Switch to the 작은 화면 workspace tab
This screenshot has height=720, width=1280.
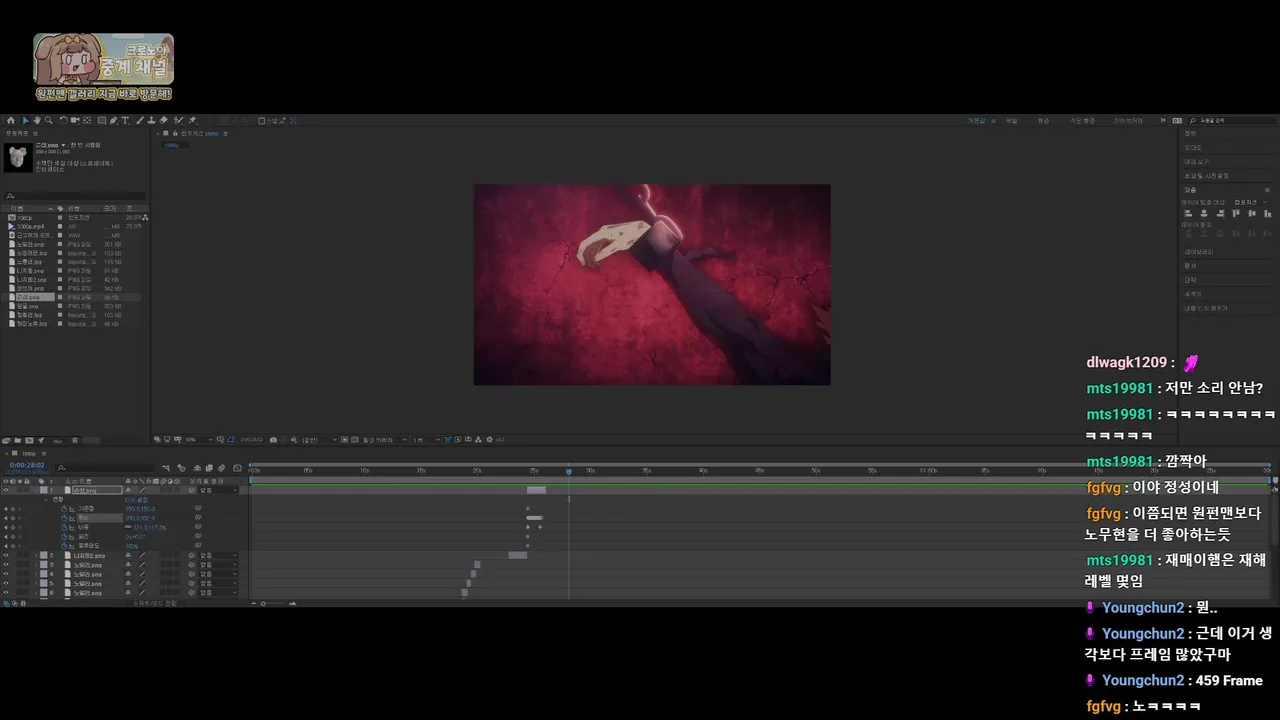1083,120
